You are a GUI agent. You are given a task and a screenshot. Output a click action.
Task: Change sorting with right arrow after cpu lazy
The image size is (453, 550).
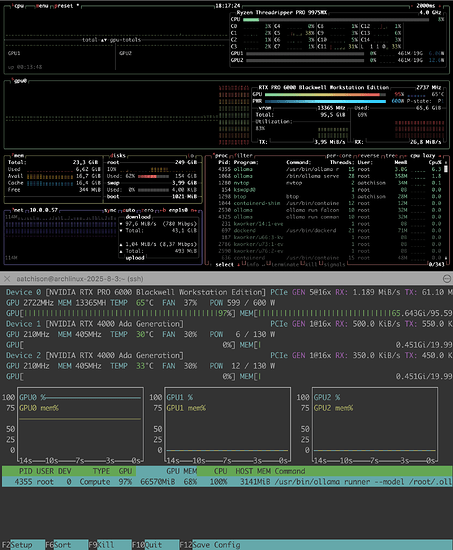click(440, 155)
